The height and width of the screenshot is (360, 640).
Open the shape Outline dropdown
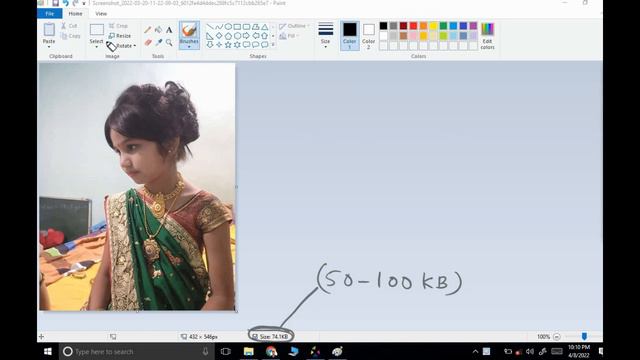tap(294, 26)
